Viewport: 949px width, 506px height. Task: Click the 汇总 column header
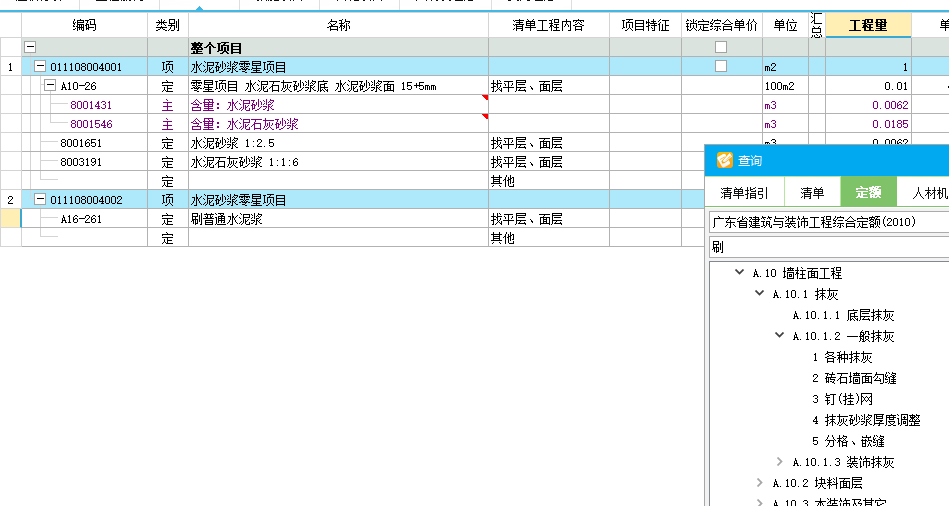tap(816, 25)
